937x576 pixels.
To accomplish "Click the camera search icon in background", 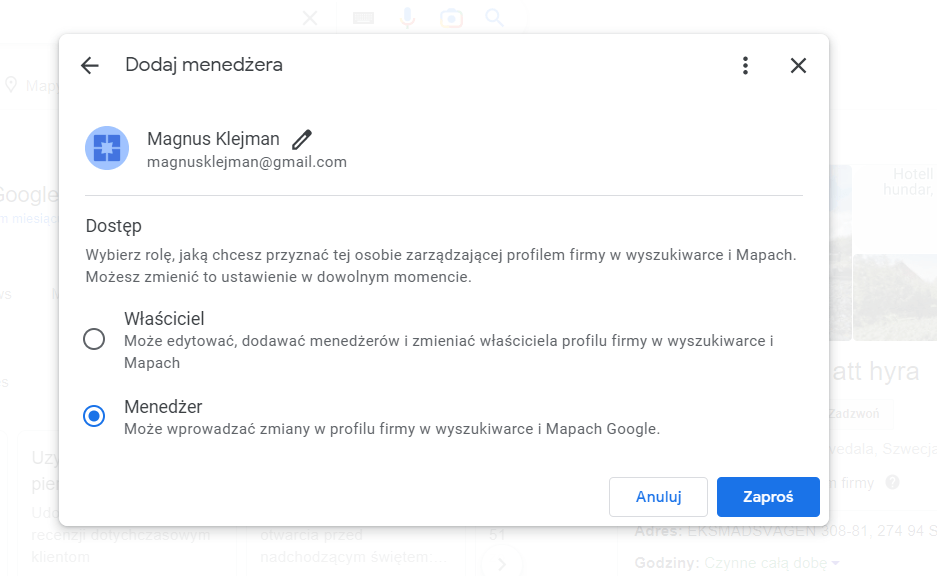I will click(x=451, y=19).
